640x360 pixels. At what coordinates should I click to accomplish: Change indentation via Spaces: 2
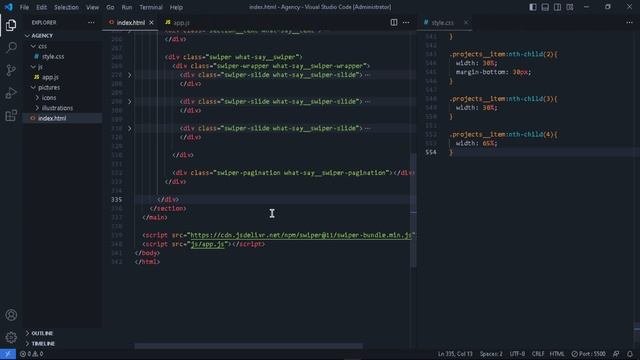[x=491, y=354]
